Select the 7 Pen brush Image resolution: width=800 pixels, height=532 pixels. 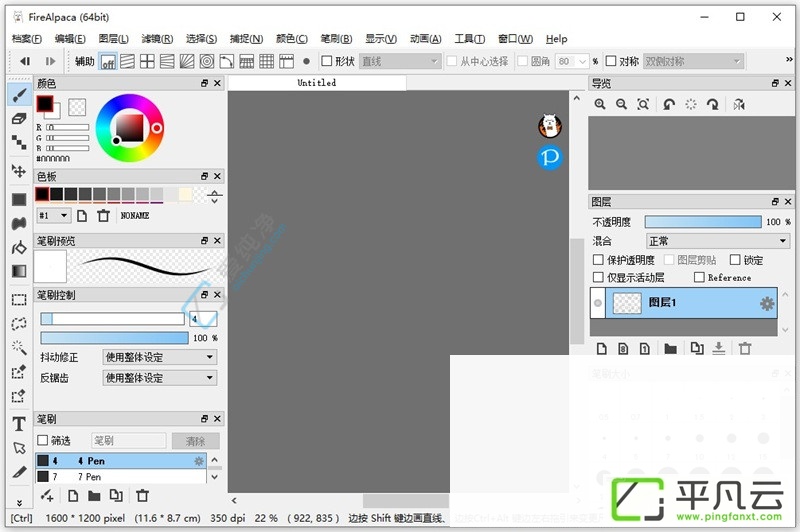point(121,476)
